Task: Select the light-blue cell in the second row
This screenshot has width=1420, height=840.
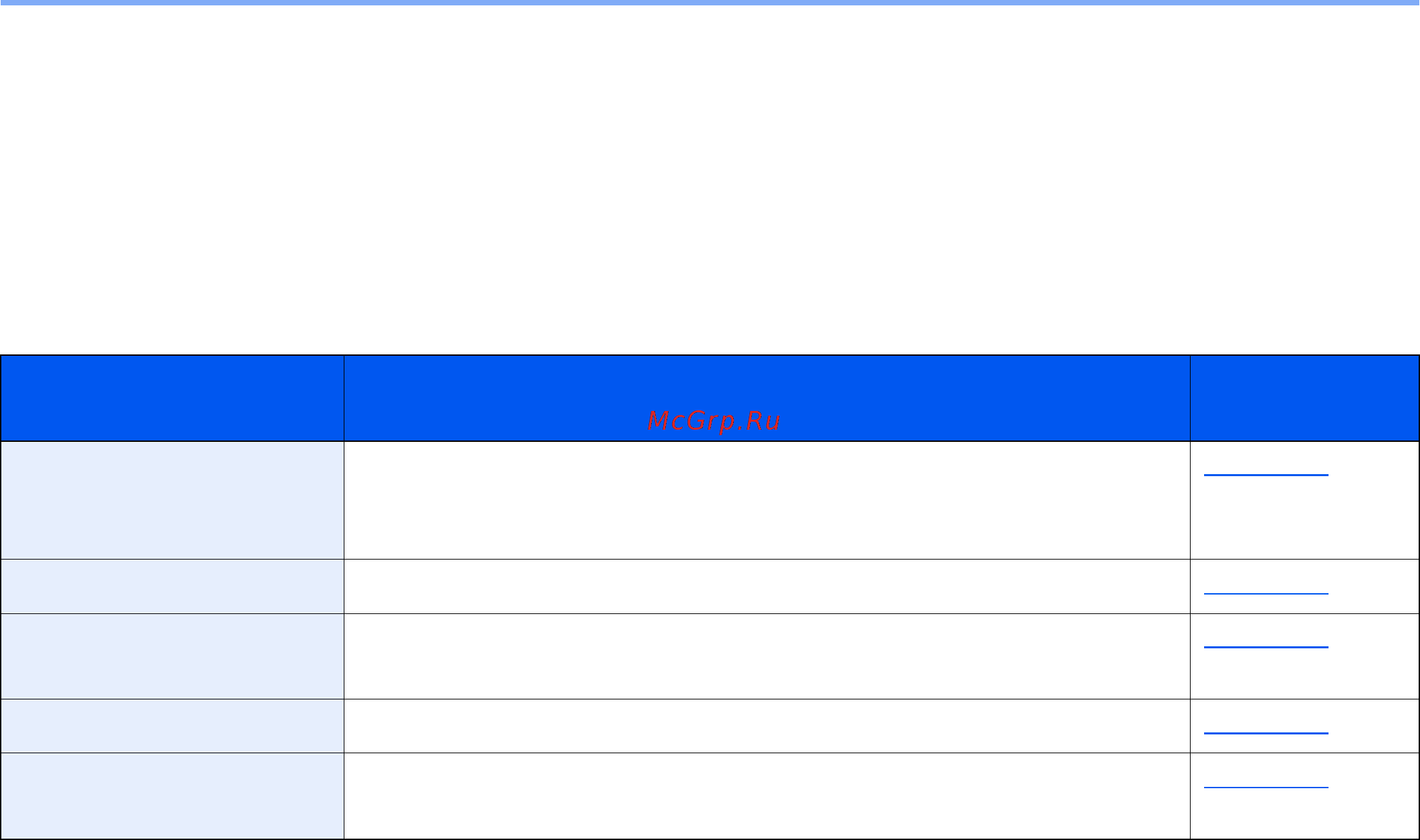Action: pyautogui.click(x=172, y=586)
